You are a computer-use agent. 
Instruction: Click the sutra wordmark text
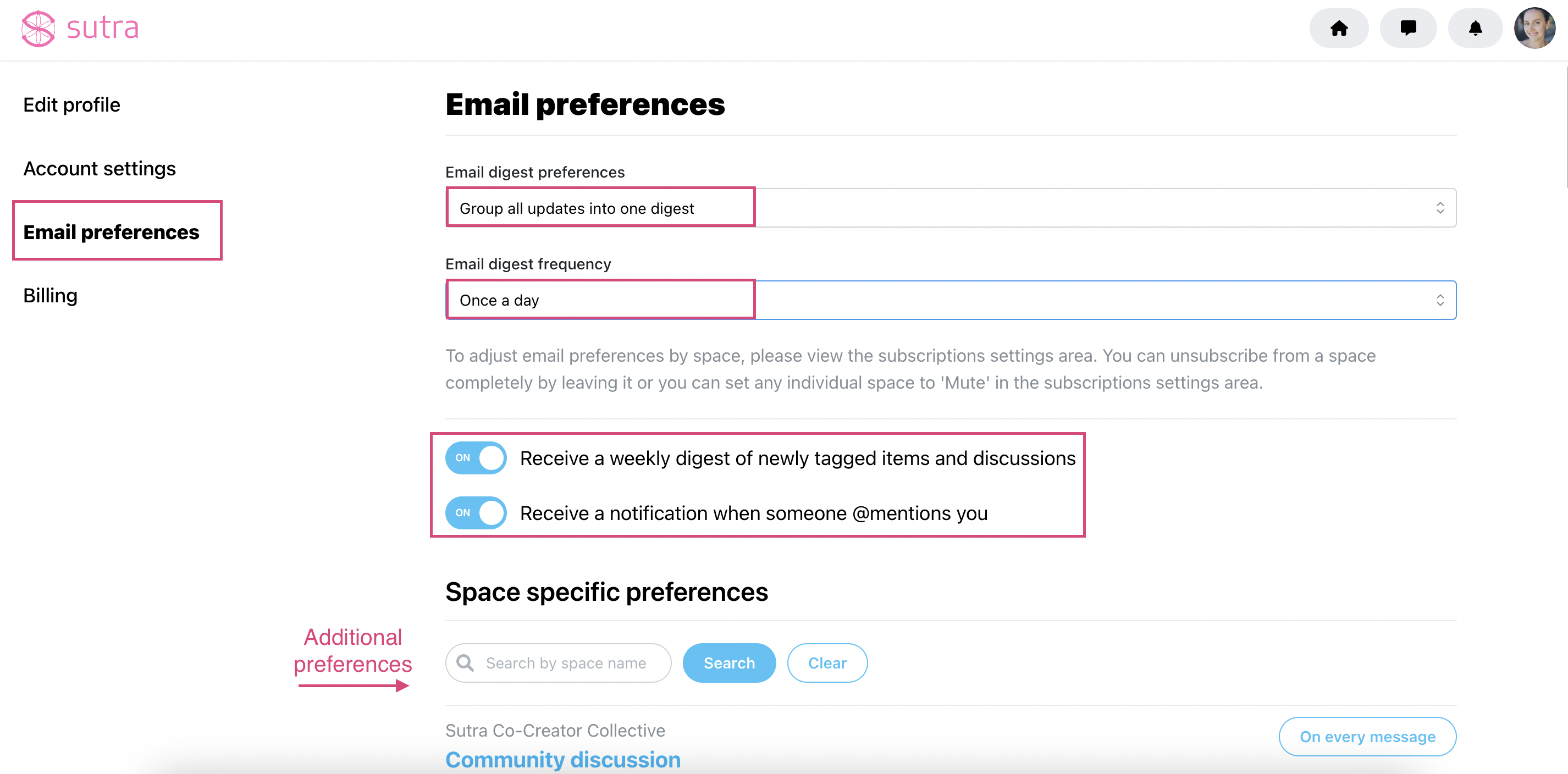click(x=102, y=28)
